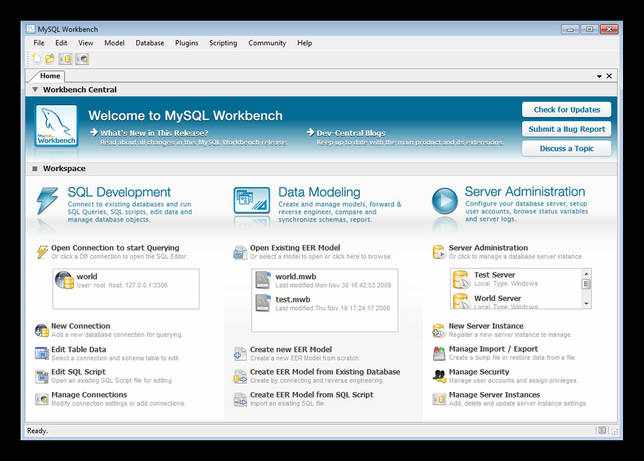Open the Help menu
644x461 pixels.
(304, 43)
